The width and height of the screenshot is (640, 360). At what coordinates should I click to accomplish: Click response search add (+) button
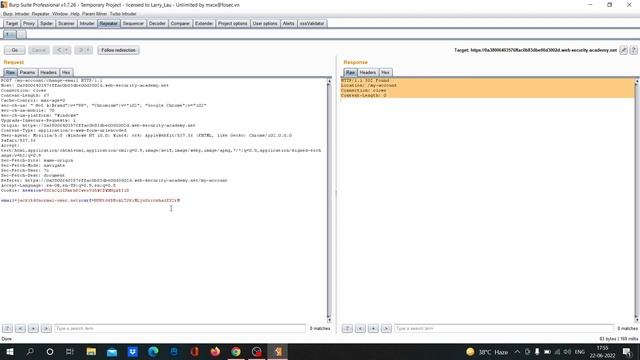pyautogui.click(x=373, y=328)
